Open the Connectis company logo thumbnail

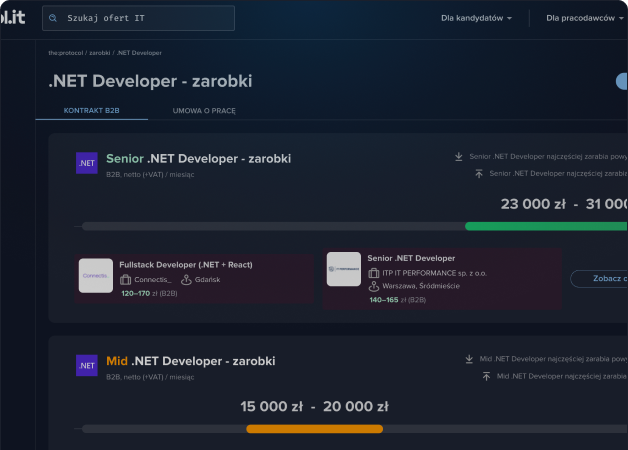96,276
